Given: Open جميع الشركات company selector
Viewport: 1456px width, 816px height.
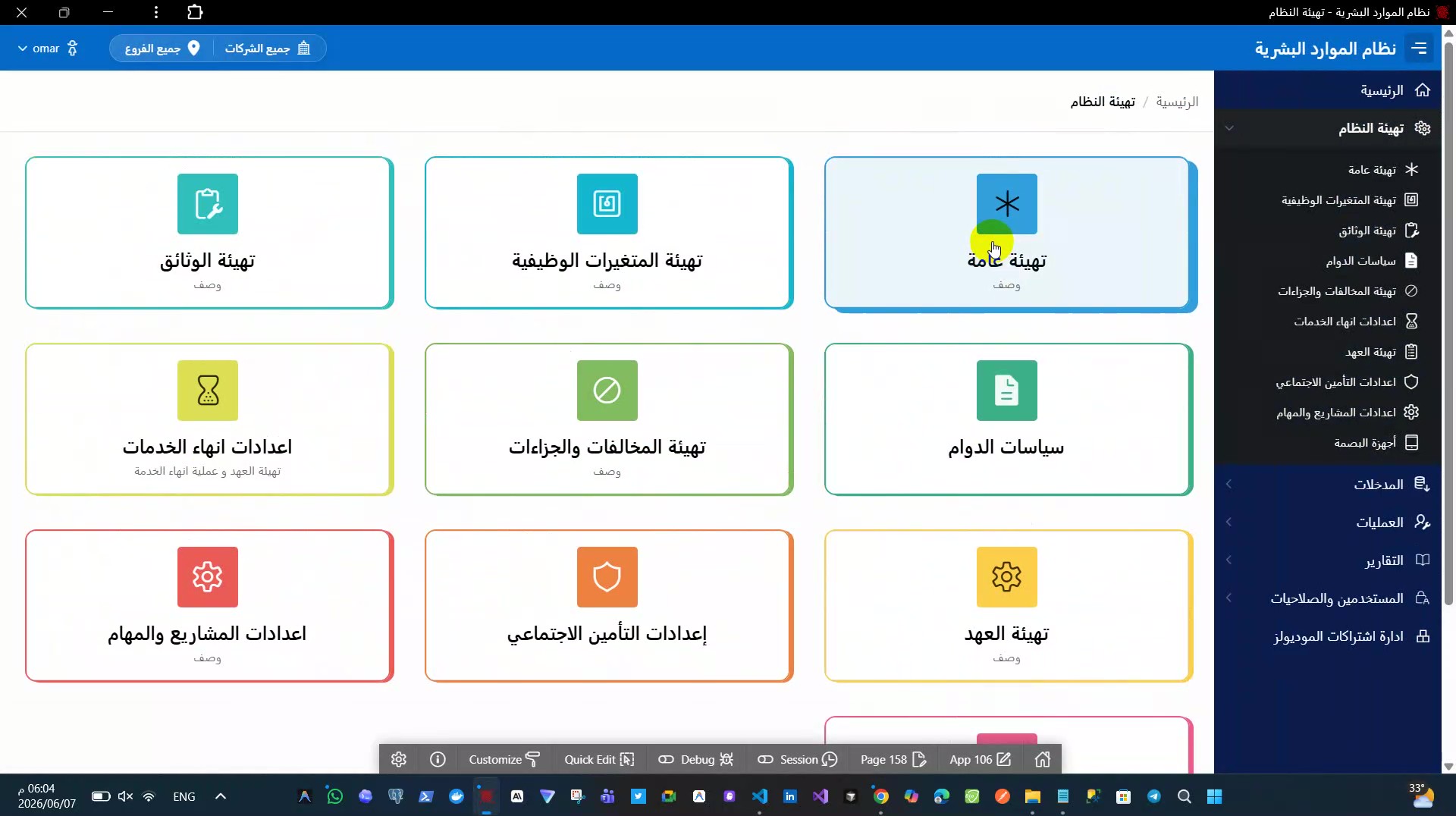Looking at the screenshot, I should [x=268, y=49].
